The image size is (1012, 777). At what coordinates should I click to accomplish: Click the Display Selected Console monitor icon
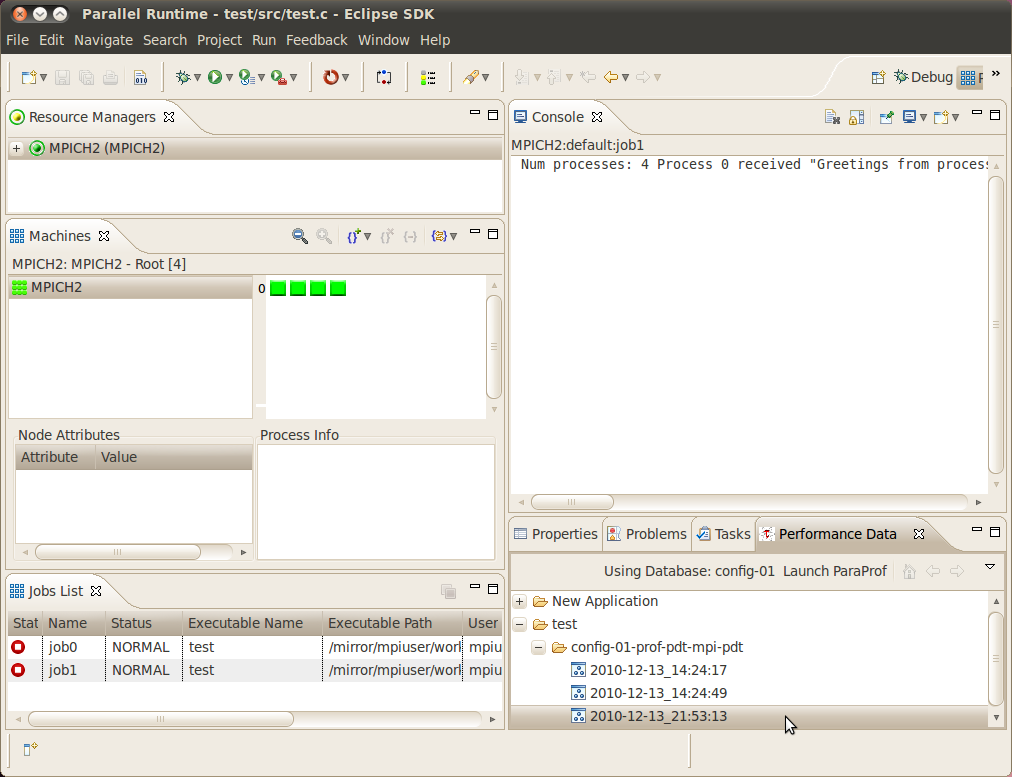[x=909, y=117]
